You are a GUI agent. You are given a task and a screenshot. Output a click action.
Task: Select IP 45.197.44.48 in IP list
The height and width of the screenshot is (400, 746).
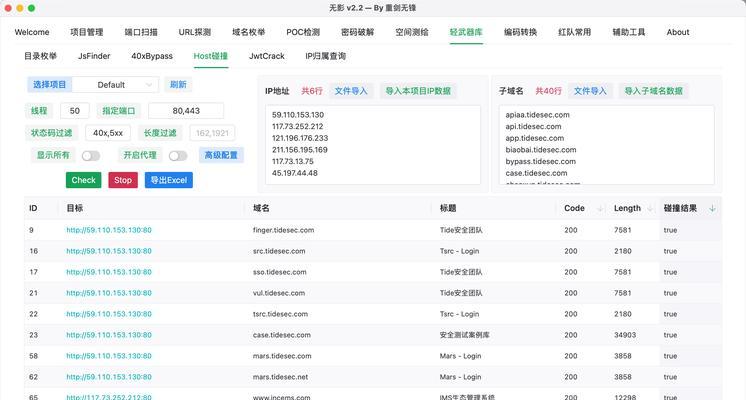click(x=294, y=173)
